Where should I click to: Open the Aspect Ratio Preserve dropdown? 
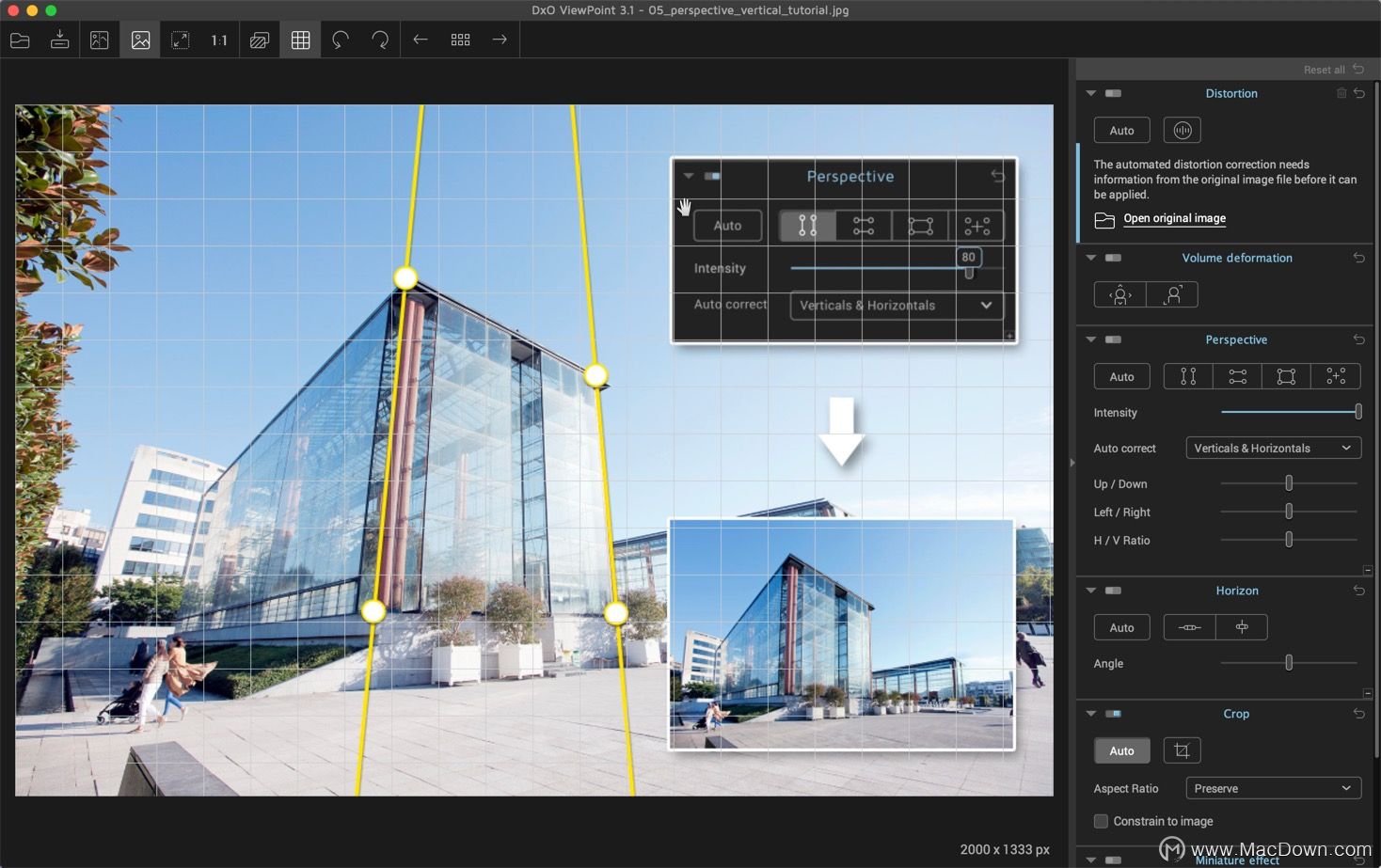[x=1273, y=788]
